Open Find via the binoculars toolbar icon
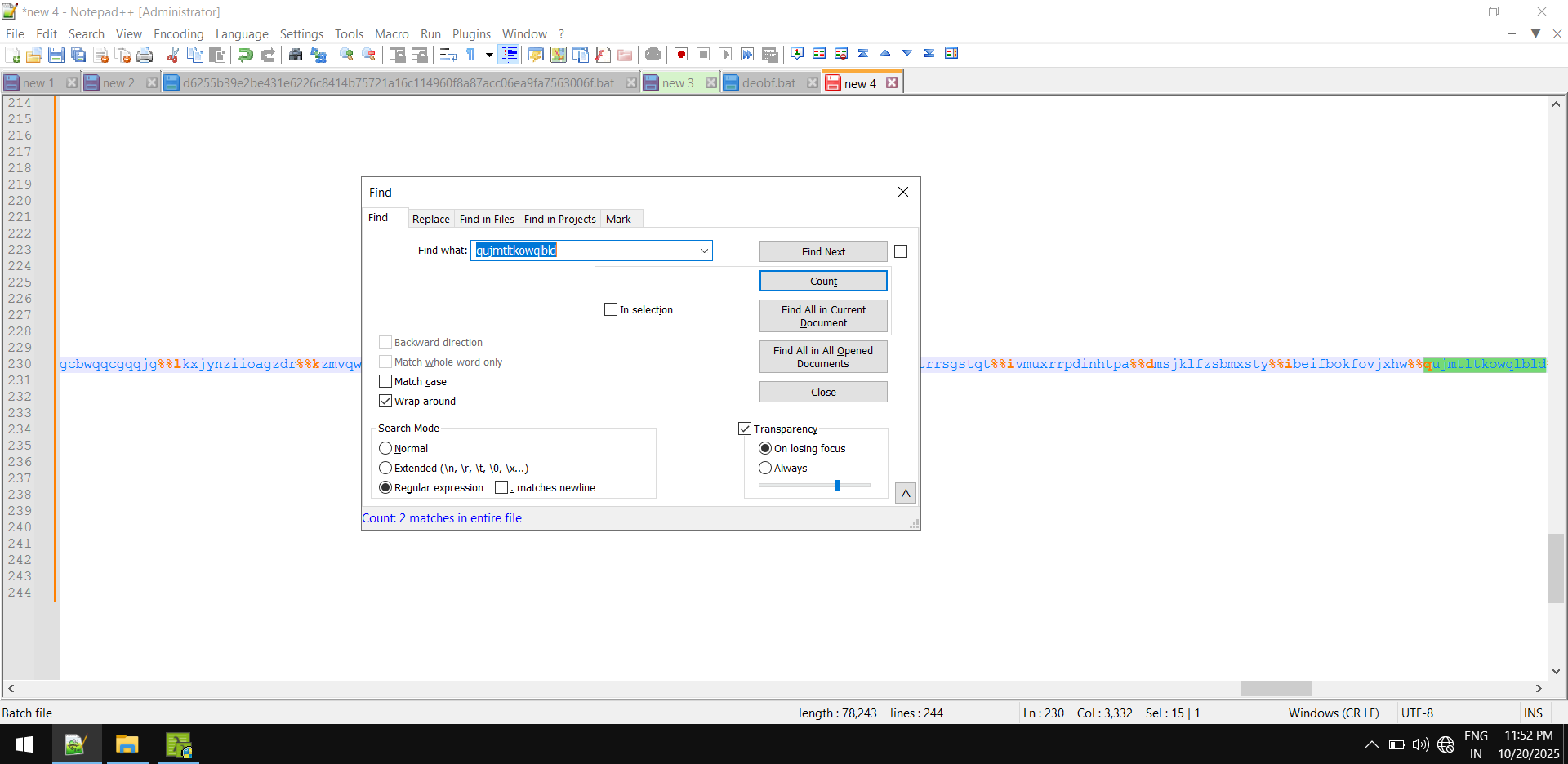This screenshot has width=1568, height=764. (x=296, y=55)
